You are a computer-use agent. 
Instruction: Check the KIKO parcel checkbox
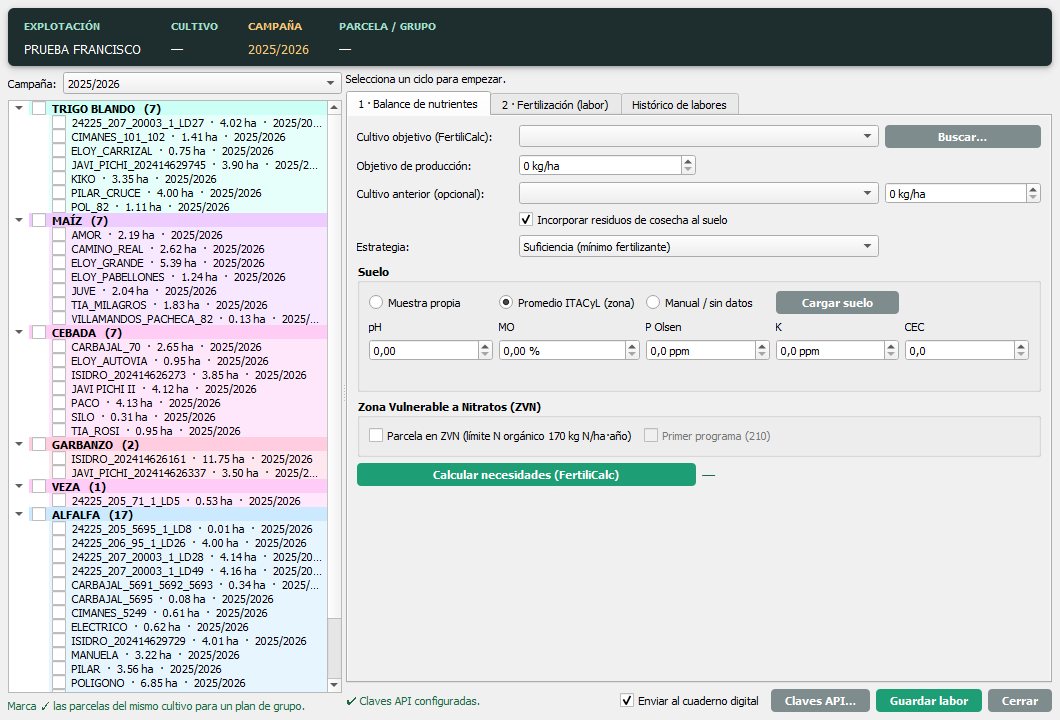click(59, 179)
